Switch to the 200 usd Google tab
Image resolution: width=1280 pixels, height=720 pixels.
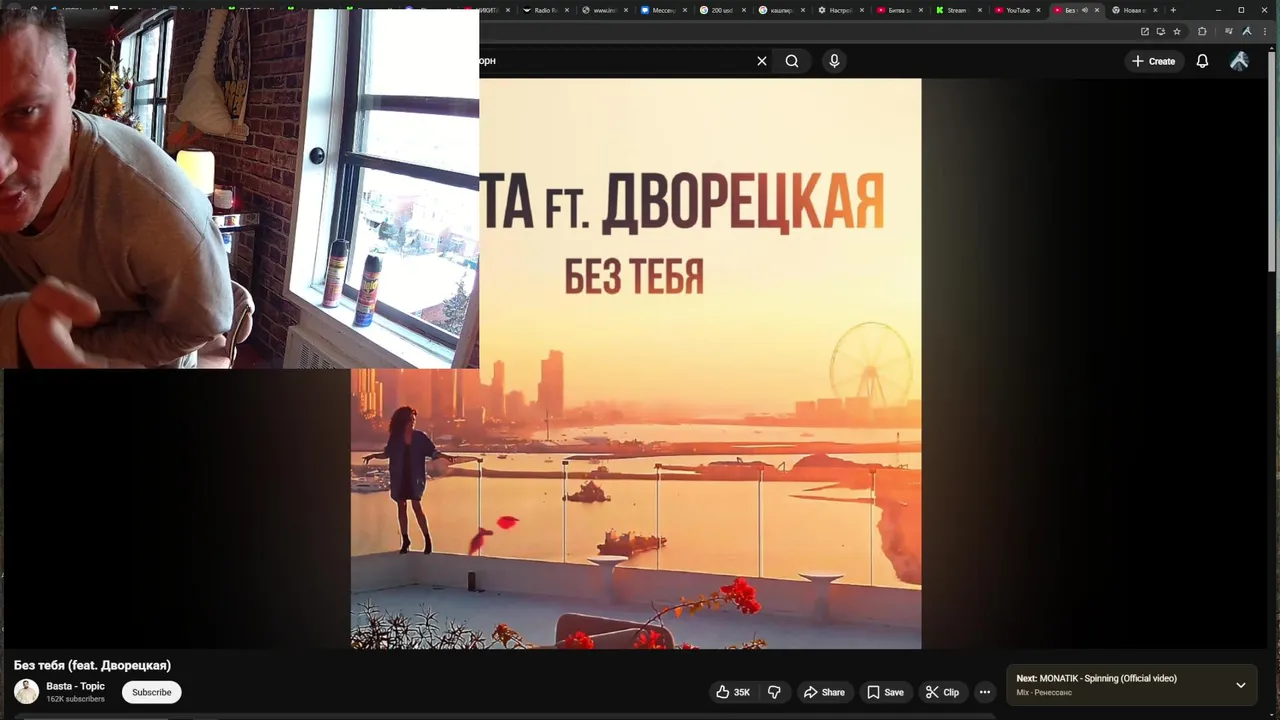tap(722, 10)
